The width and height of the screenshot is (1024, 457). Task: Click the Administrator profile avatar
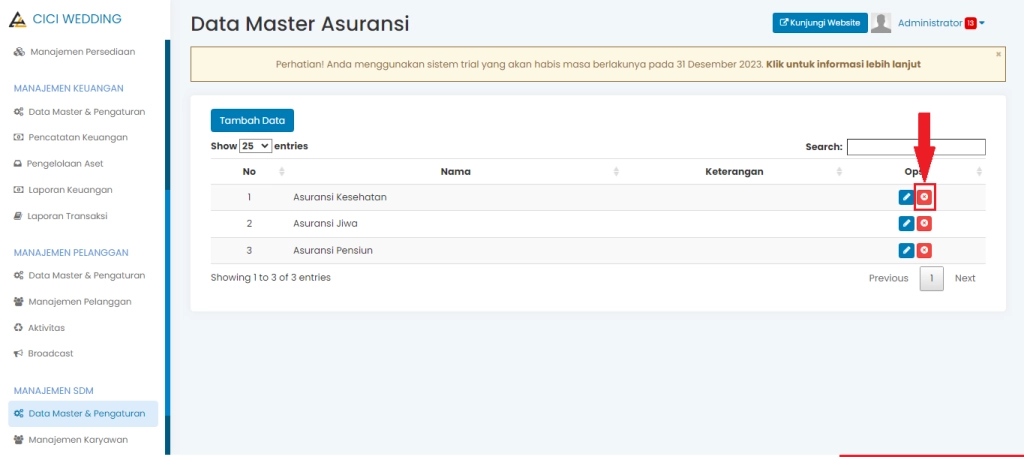[x=881, y=23]
